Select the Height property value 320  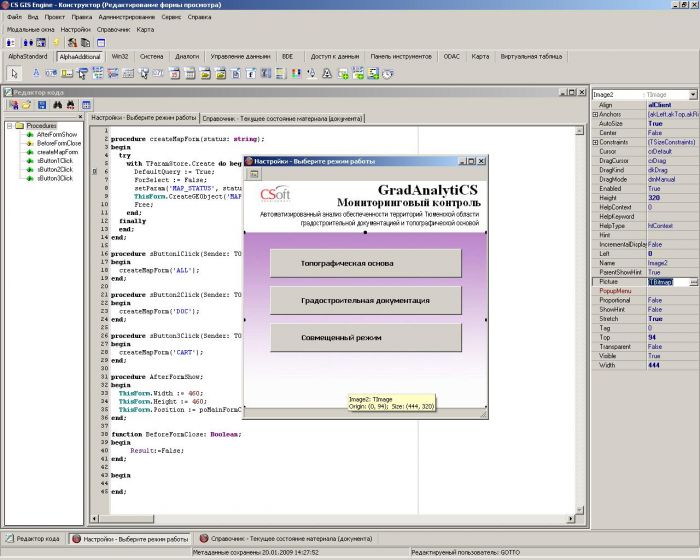tap(654, 198)
